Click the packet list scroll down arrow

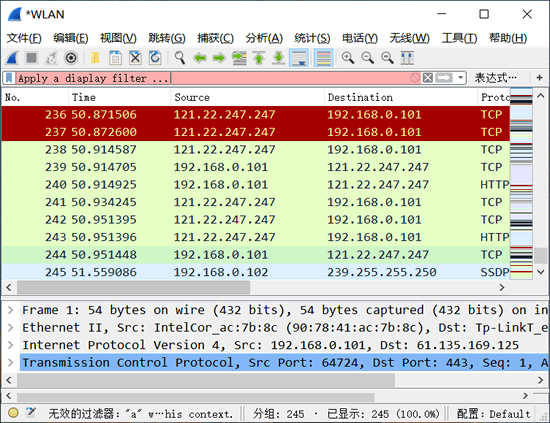click(x=541, y=272)
